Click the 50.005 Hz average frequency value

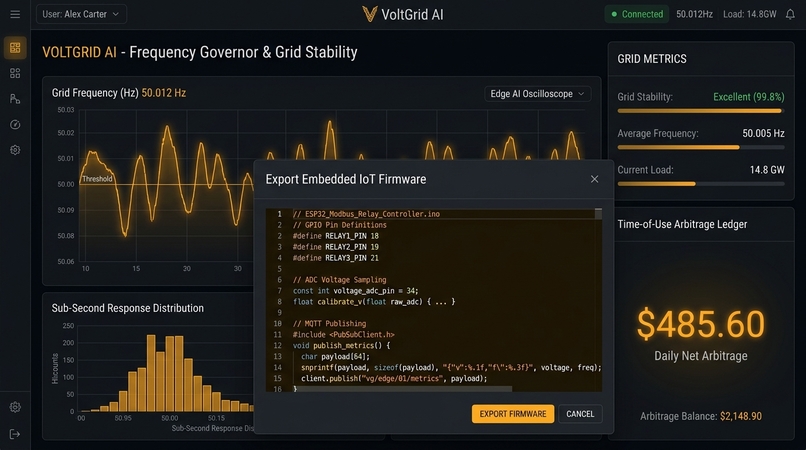[x=763, y=134]
